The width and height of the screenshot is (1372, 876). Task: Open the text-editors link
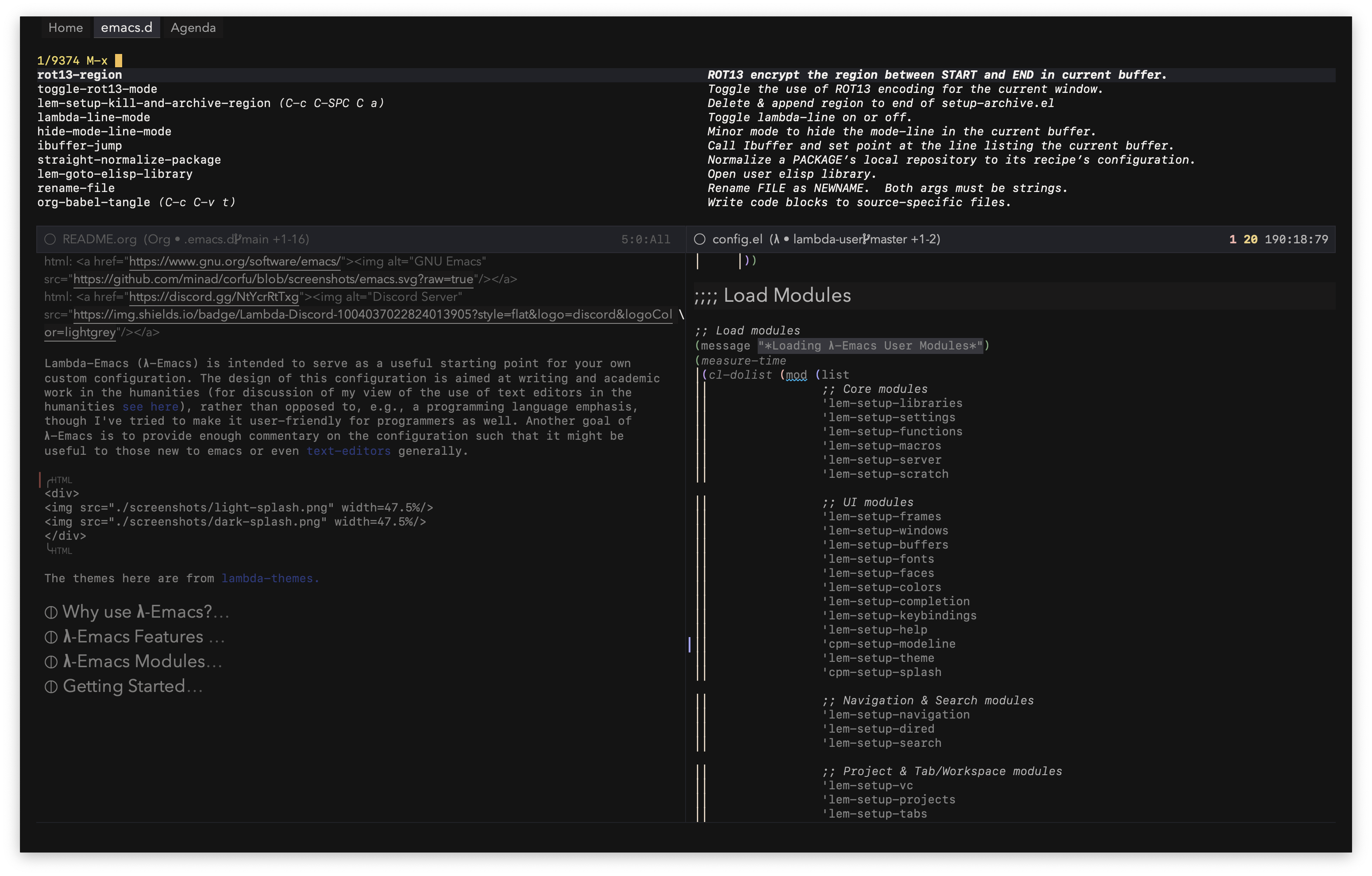348,451
